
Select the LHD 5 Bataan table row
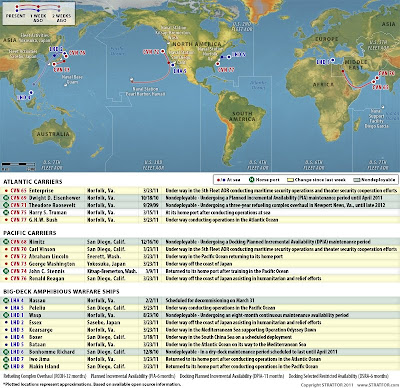(200, 345)
